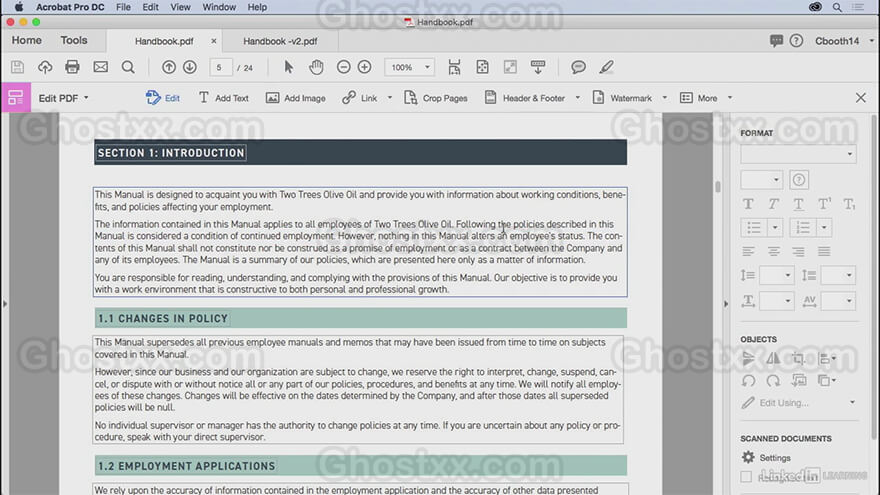880x495 pixels.
Task: Open the Help question mark icon
Action: click(796, 40)
